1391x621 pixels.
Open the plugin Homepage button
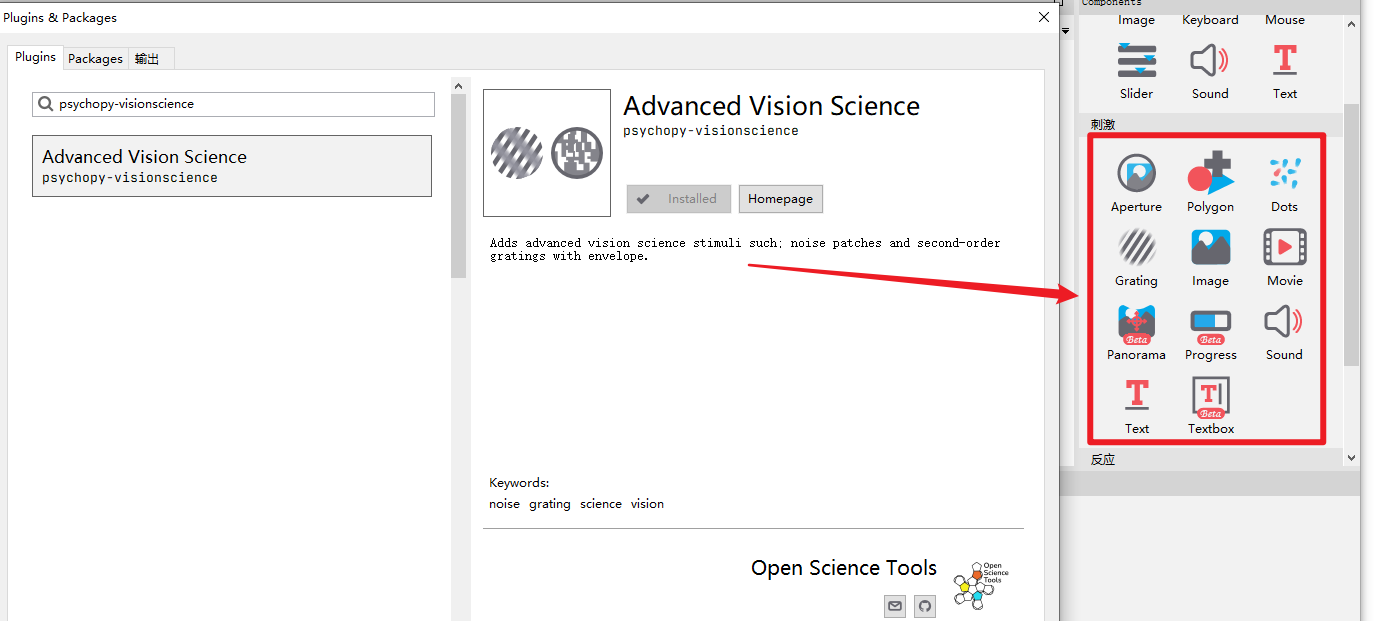coord(780,199)
